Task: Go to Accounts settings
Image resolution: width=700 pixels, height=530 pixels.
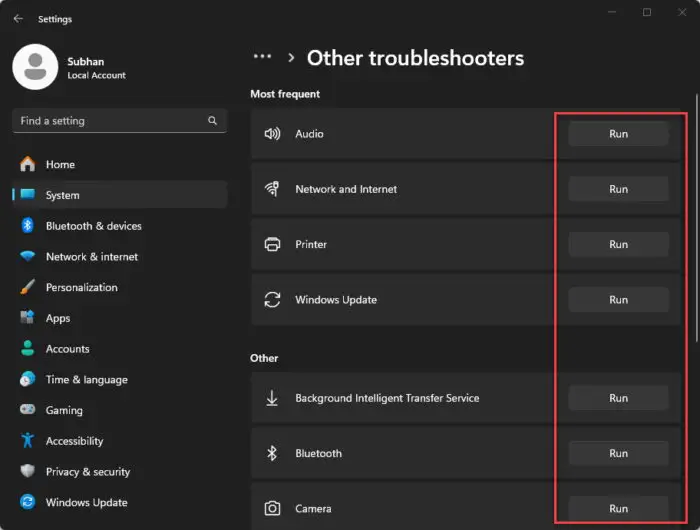Action: [120, 348]
